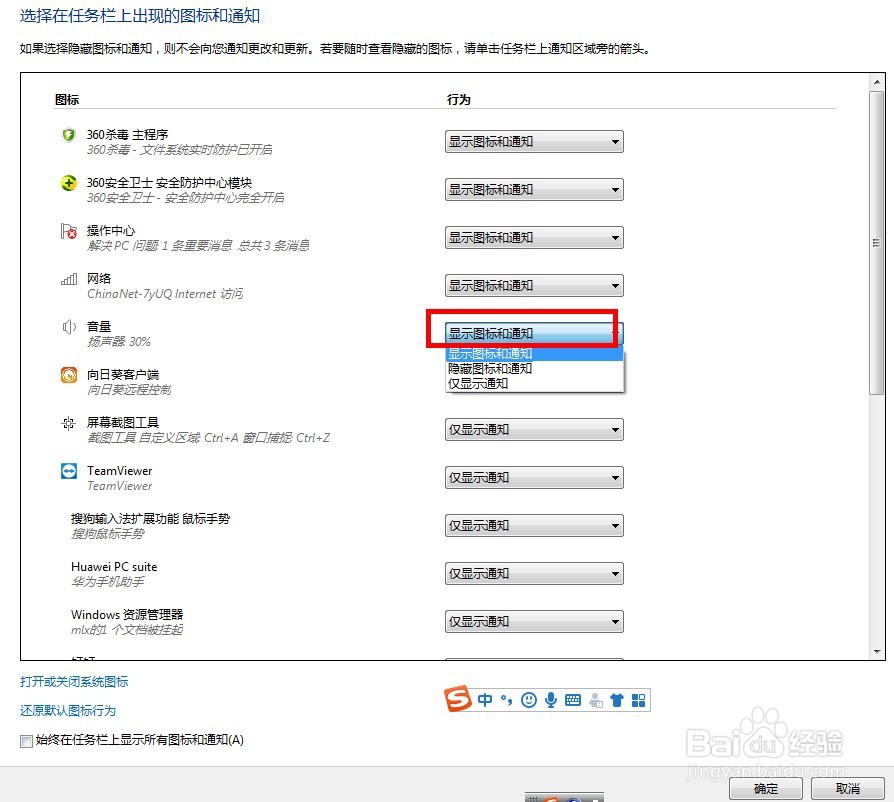The height and width of the screenshot is (802, 894).
Task: Click the list scrollbar up arrow
Action: (x=877, y=82)
